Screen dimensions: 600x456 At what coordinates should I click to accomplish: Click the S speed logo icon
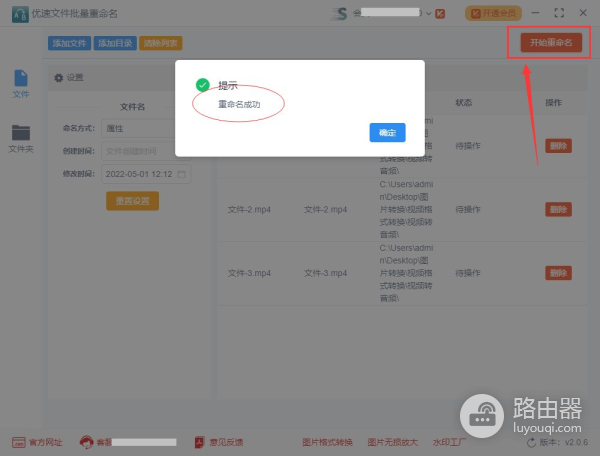(339, 14)
